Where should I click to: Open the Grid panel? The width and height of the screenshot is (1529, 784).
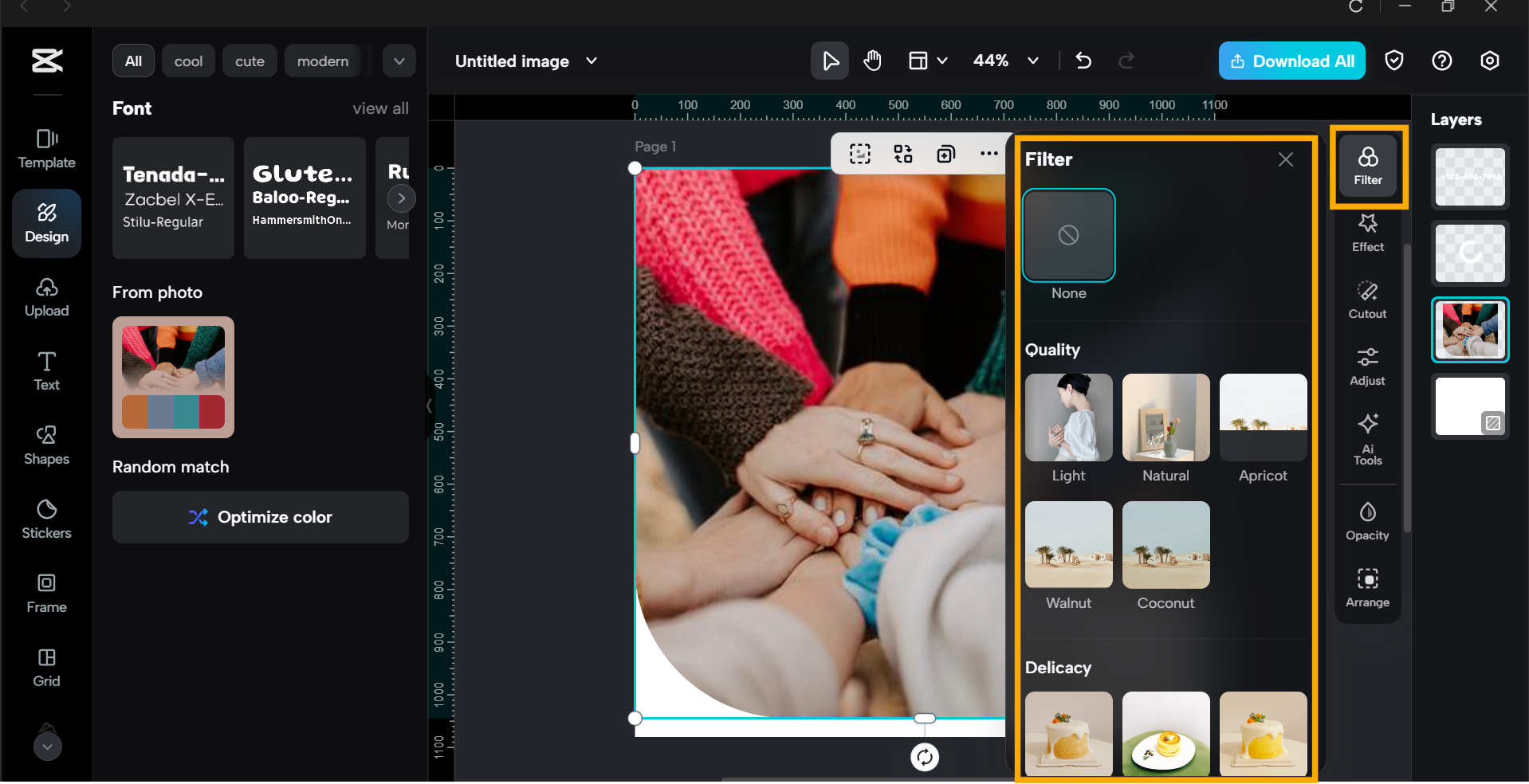(47, 668)
